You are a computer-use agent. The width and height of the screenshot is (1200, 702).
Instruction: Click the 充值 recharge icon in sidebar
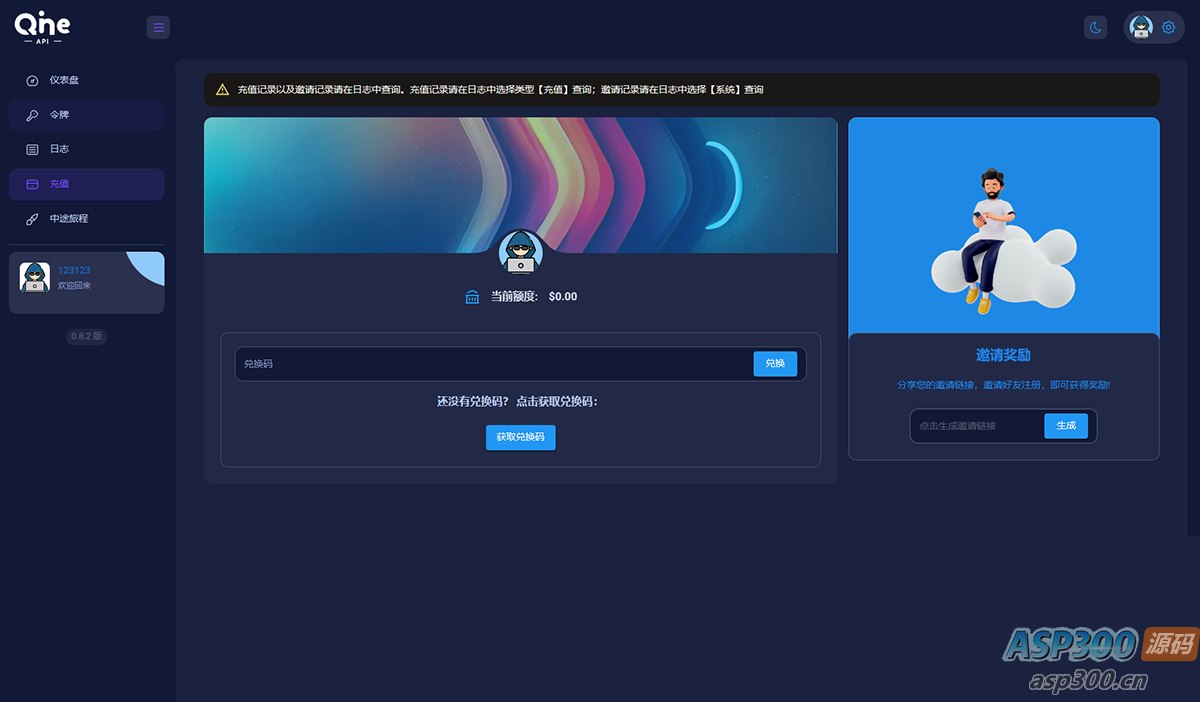click(x=31, y=184)
